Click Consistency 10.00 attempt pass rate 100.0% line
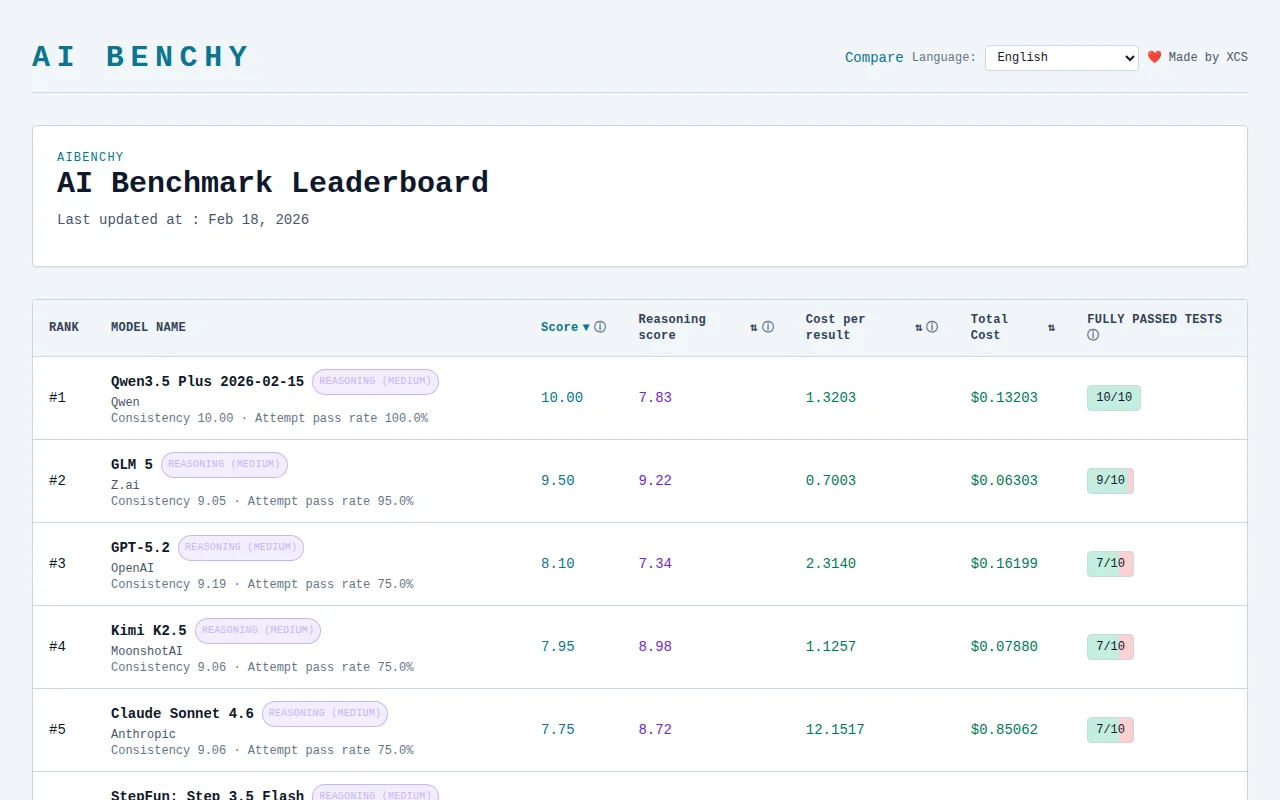The width and height of the screenshot is (1280, 800). coord(269,418)
